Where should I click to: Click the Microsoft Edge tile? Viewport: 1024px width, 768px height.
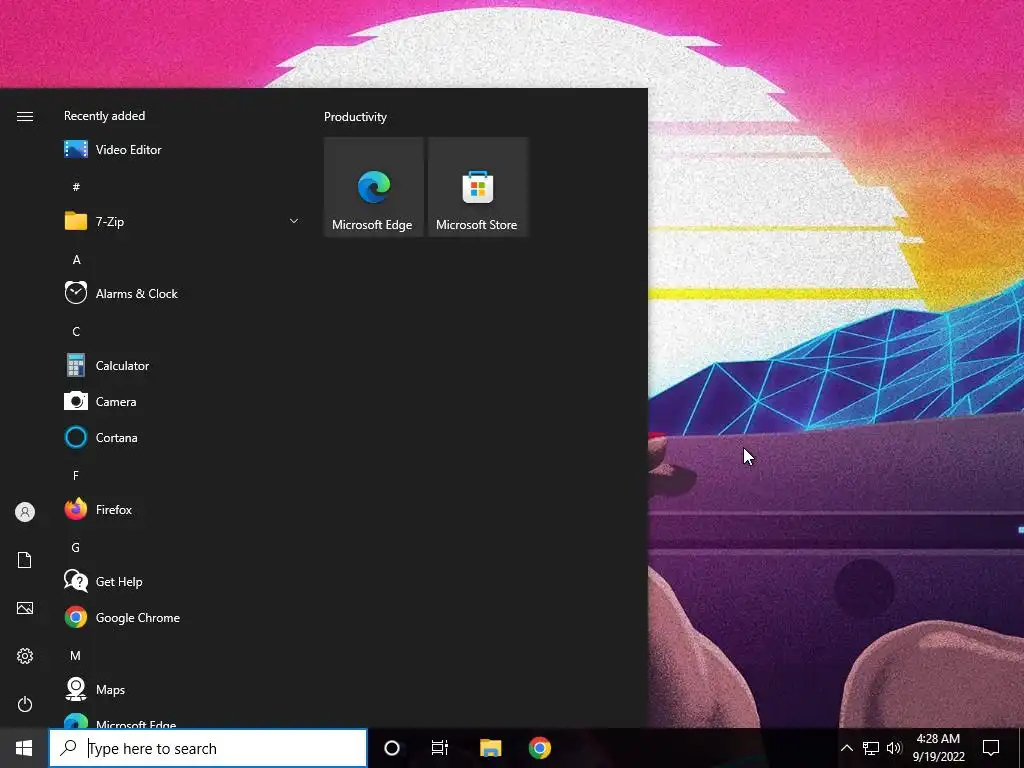(374, 187)
